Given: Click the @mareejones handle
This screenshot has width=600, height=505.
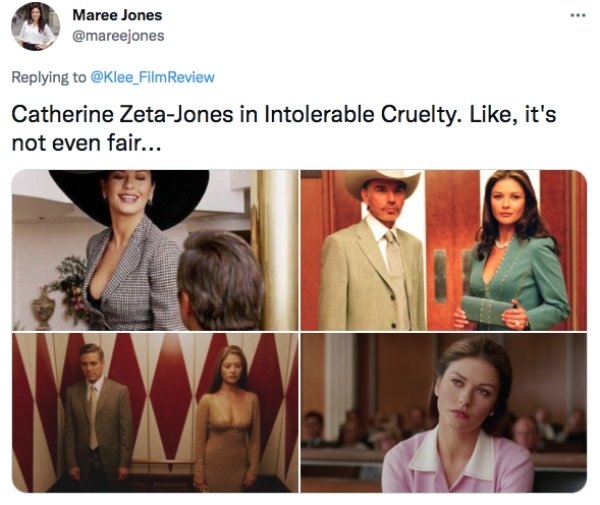Looking at the screenshot, I should (118, 36).
